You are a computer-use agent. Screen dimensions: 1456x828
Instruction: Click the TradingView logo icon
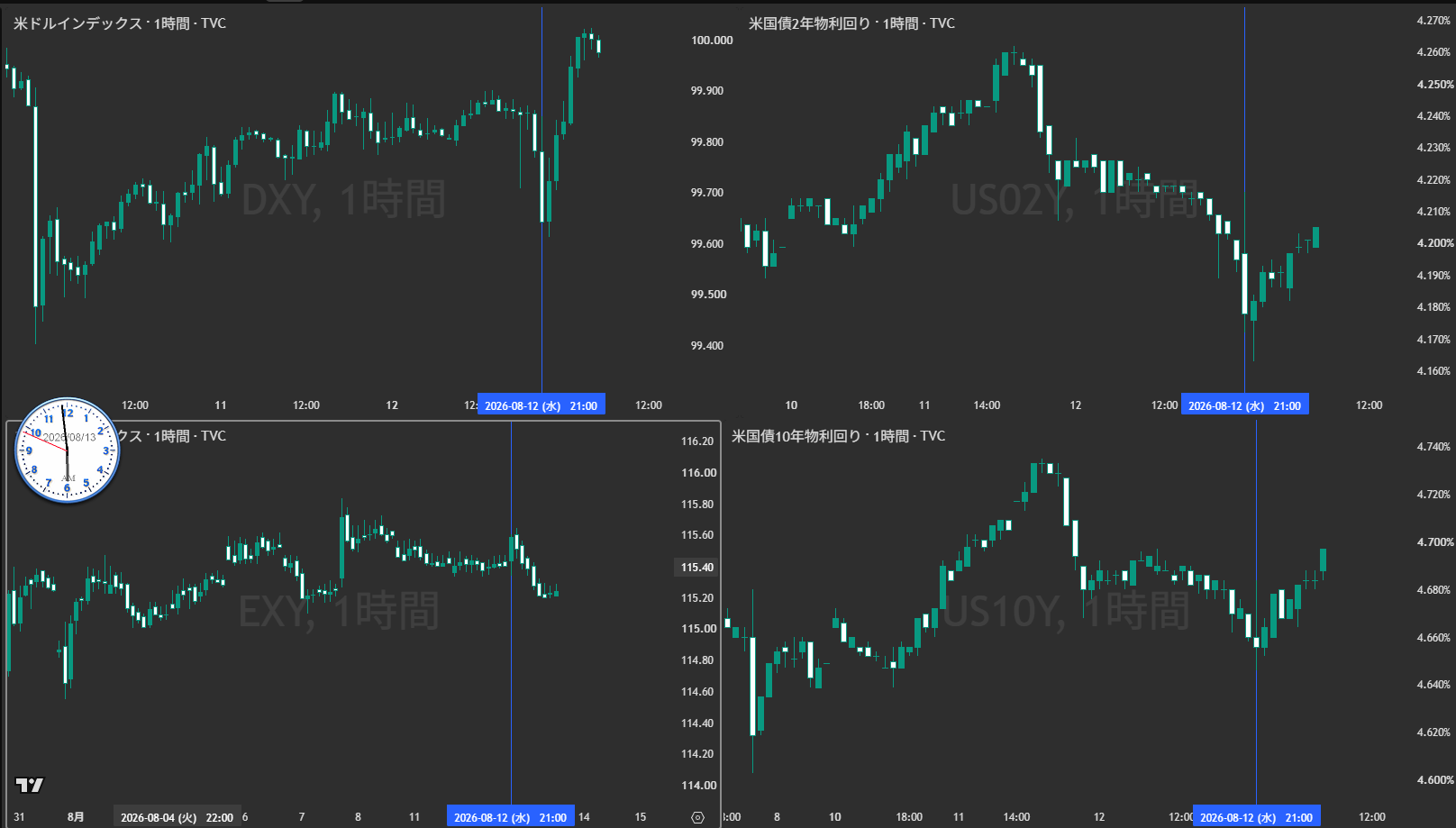(x=30, y=785)
